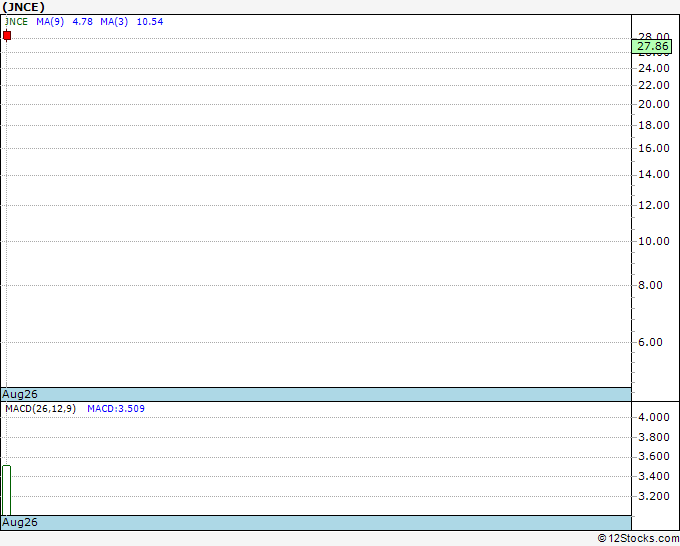Click the 6.00 price axis label

(650, 342)
